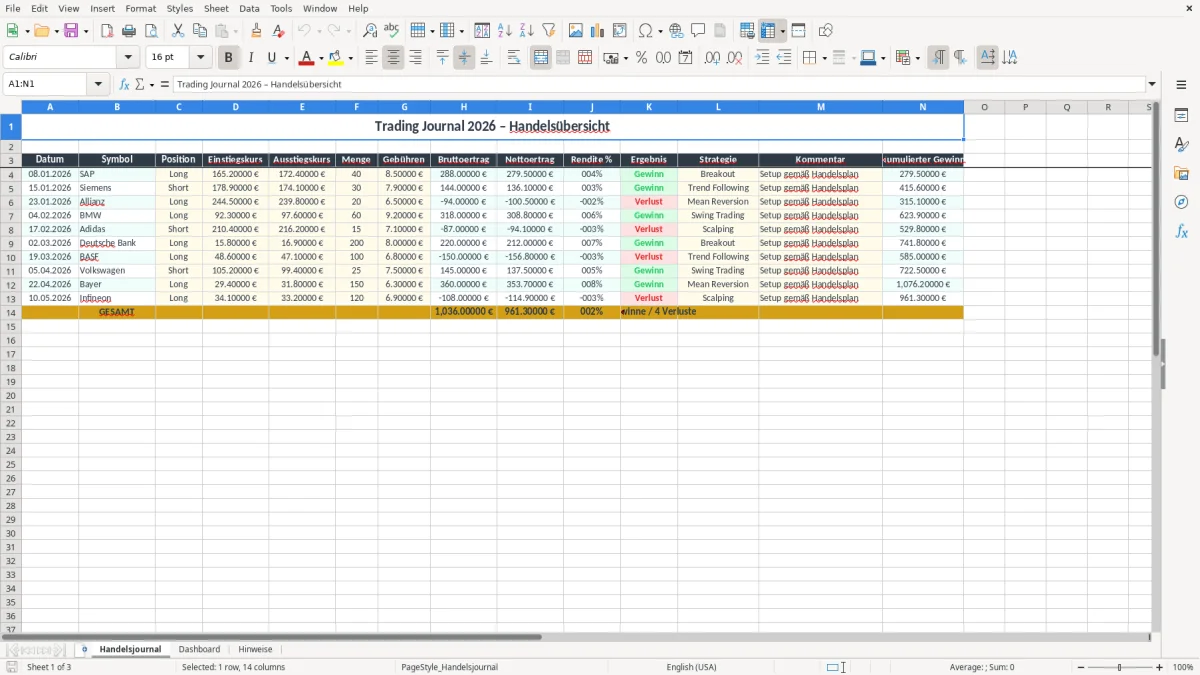Click the Insert Special Character omega icon
This screenshot has width=1200, height=675.
point(645,31)
